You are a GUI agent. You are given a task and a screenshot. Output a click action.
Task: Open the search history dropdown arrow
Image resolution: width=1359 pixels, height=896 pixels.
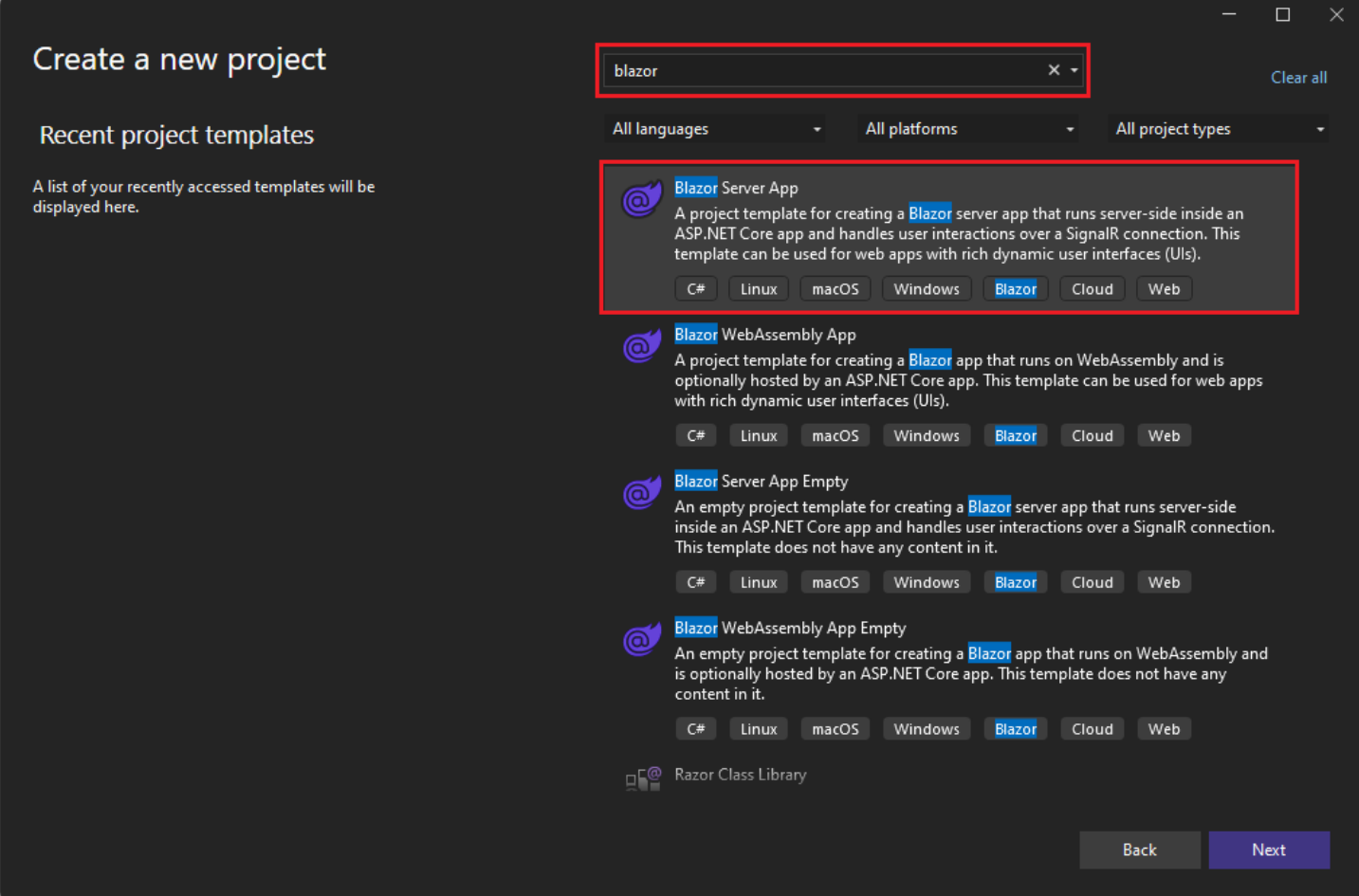[x=1074, y=70]
